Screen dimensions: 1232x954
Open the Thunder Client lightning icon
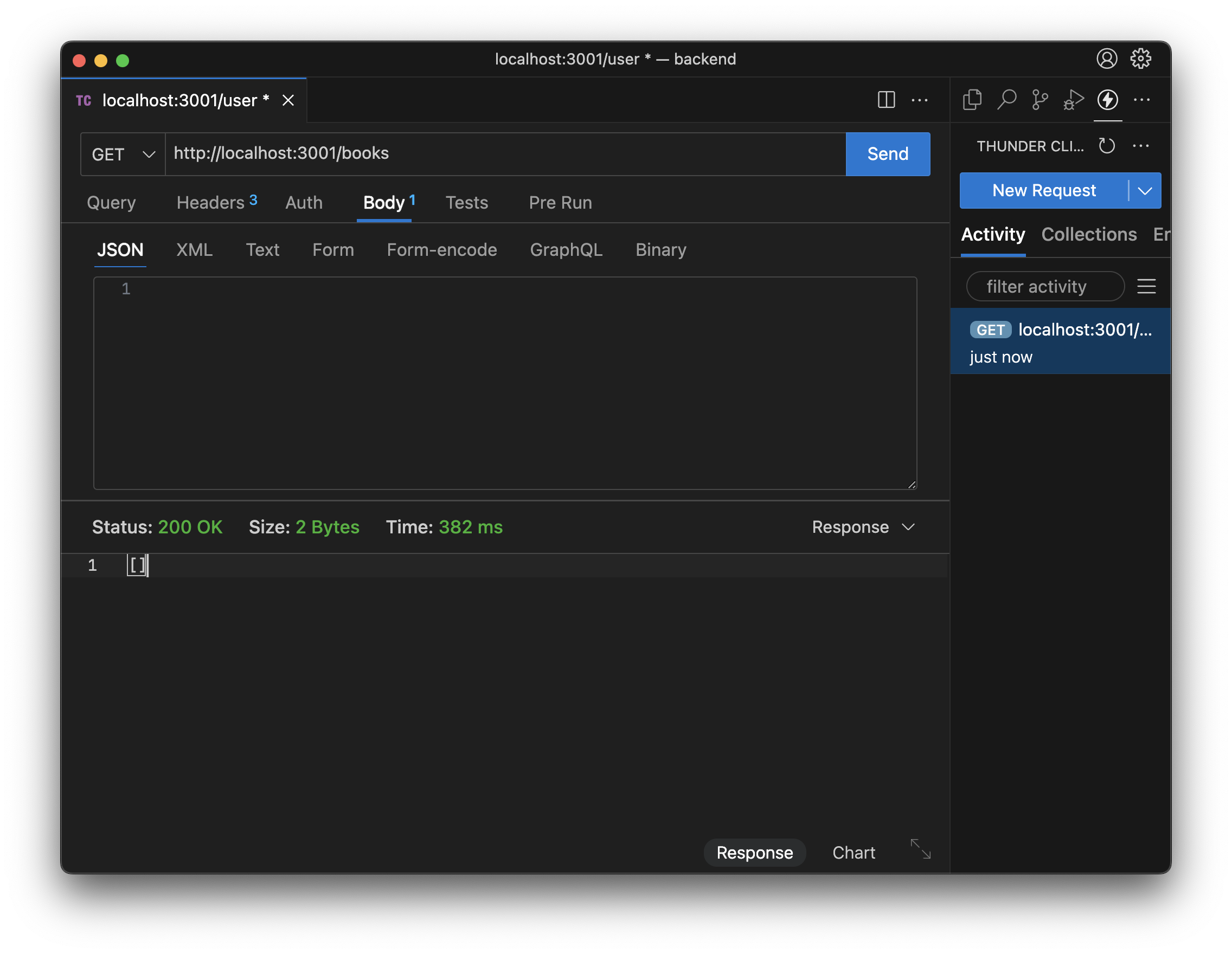point(1107,100)
